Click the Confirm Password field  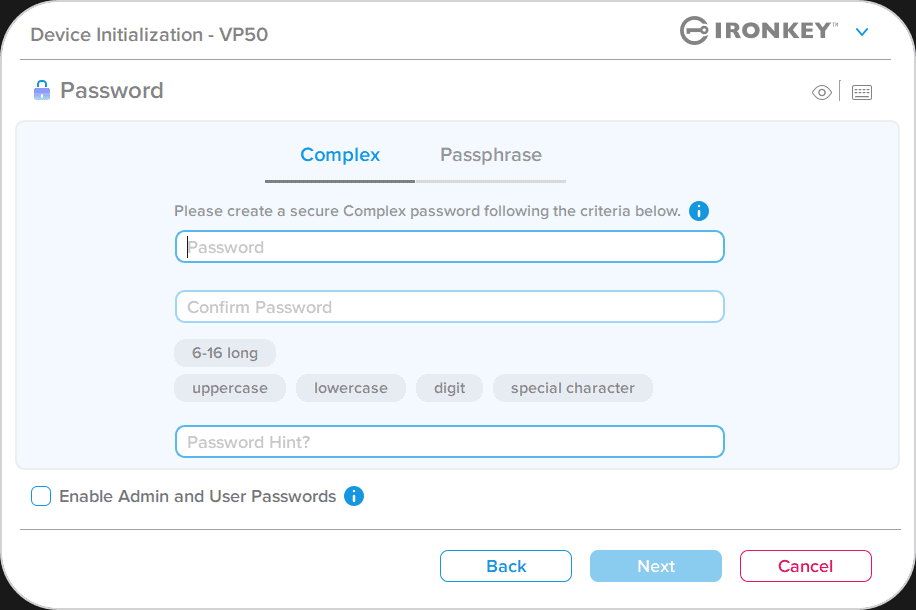point(450,307)
